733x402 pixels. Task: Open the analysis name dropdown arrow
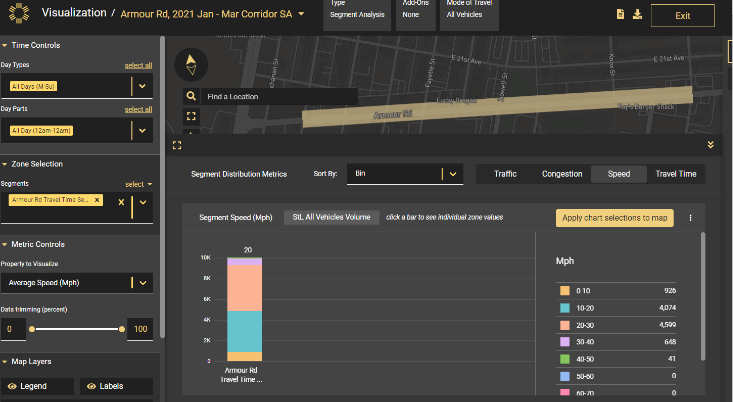302,14
